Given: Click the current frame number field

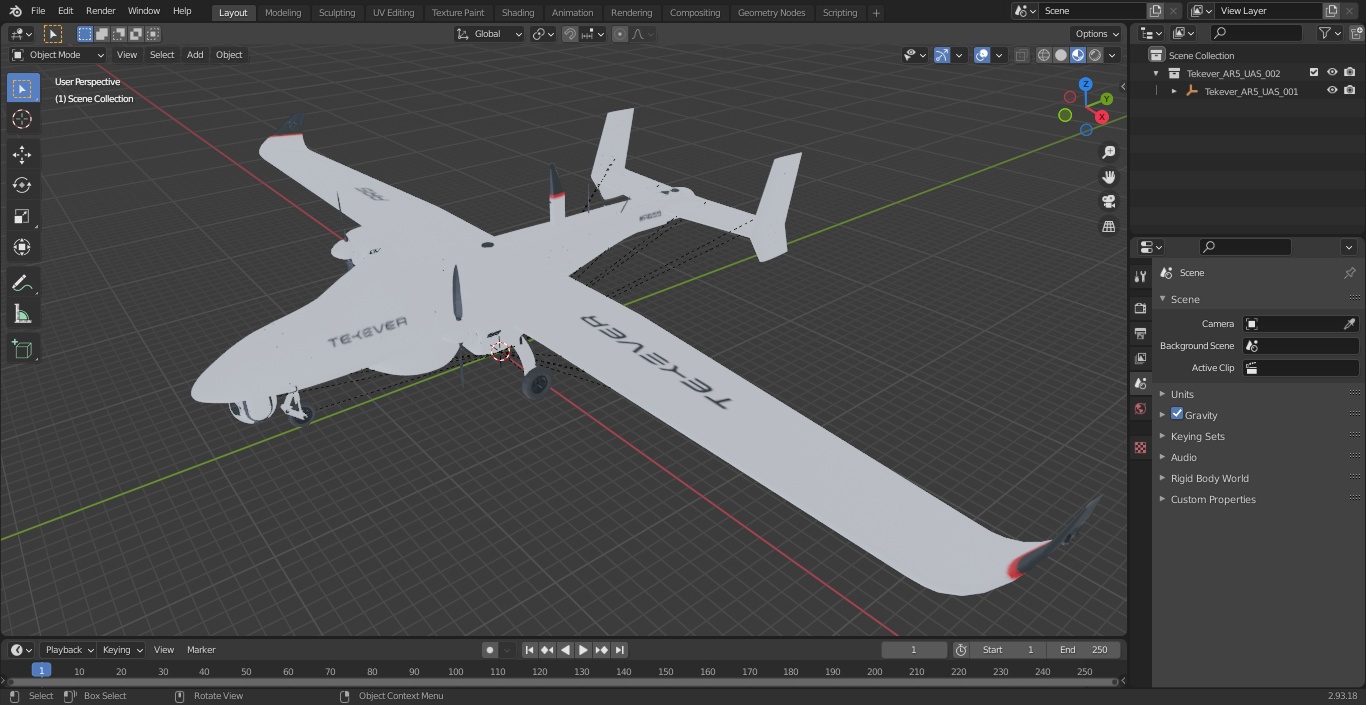Looking at the screenshot, I should tap(913, 650).
